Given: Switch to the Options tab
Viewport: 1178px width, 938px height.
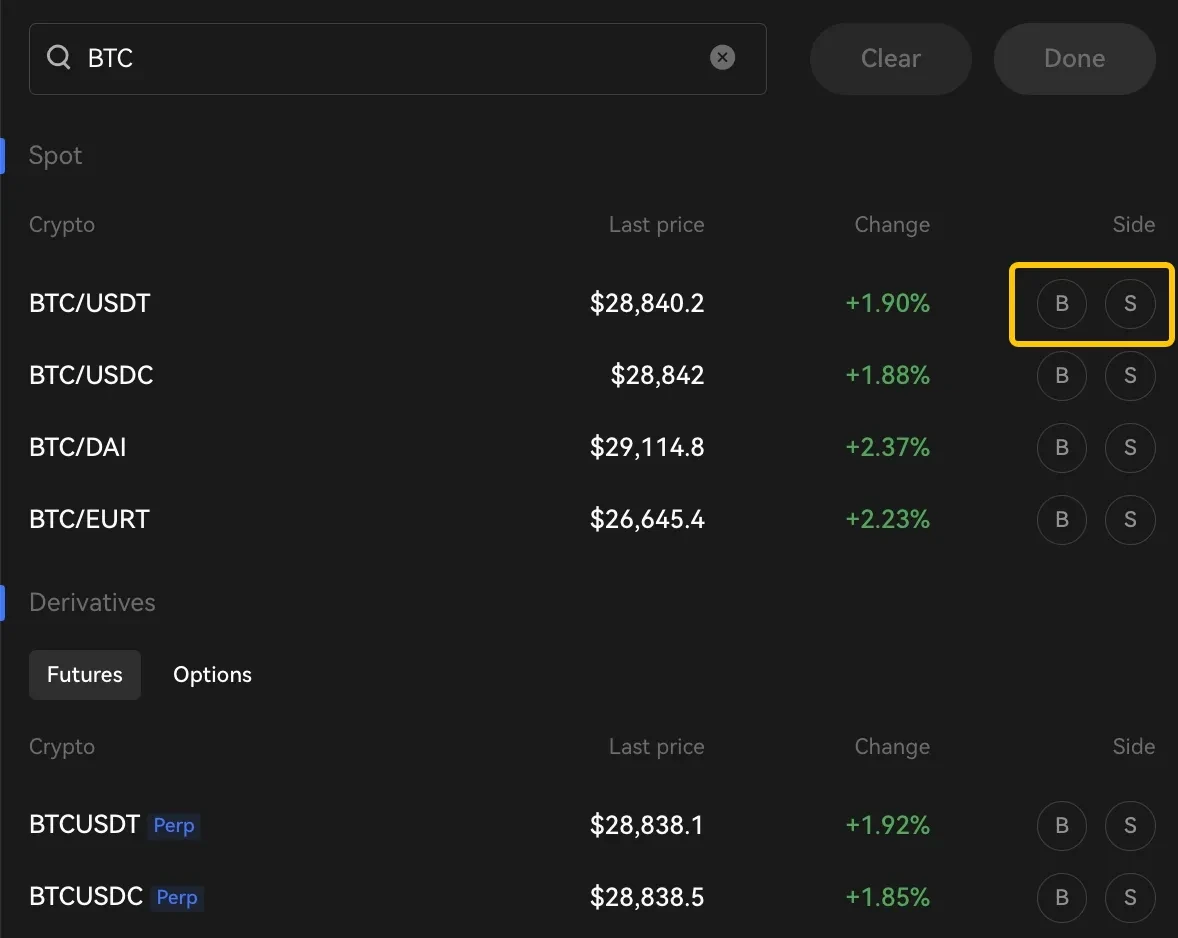Looking at the screenshot, I should point(213,674).
